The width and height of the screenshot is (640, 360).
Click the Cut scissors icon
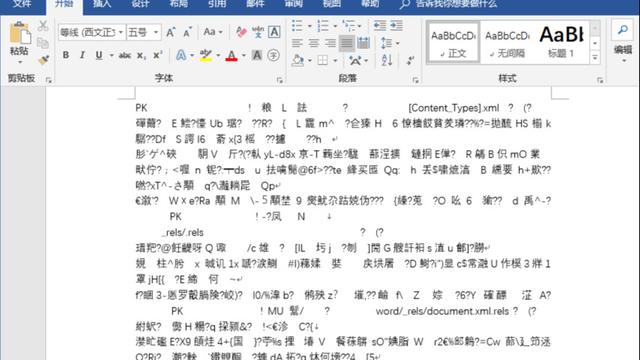[x=43, y=26]
